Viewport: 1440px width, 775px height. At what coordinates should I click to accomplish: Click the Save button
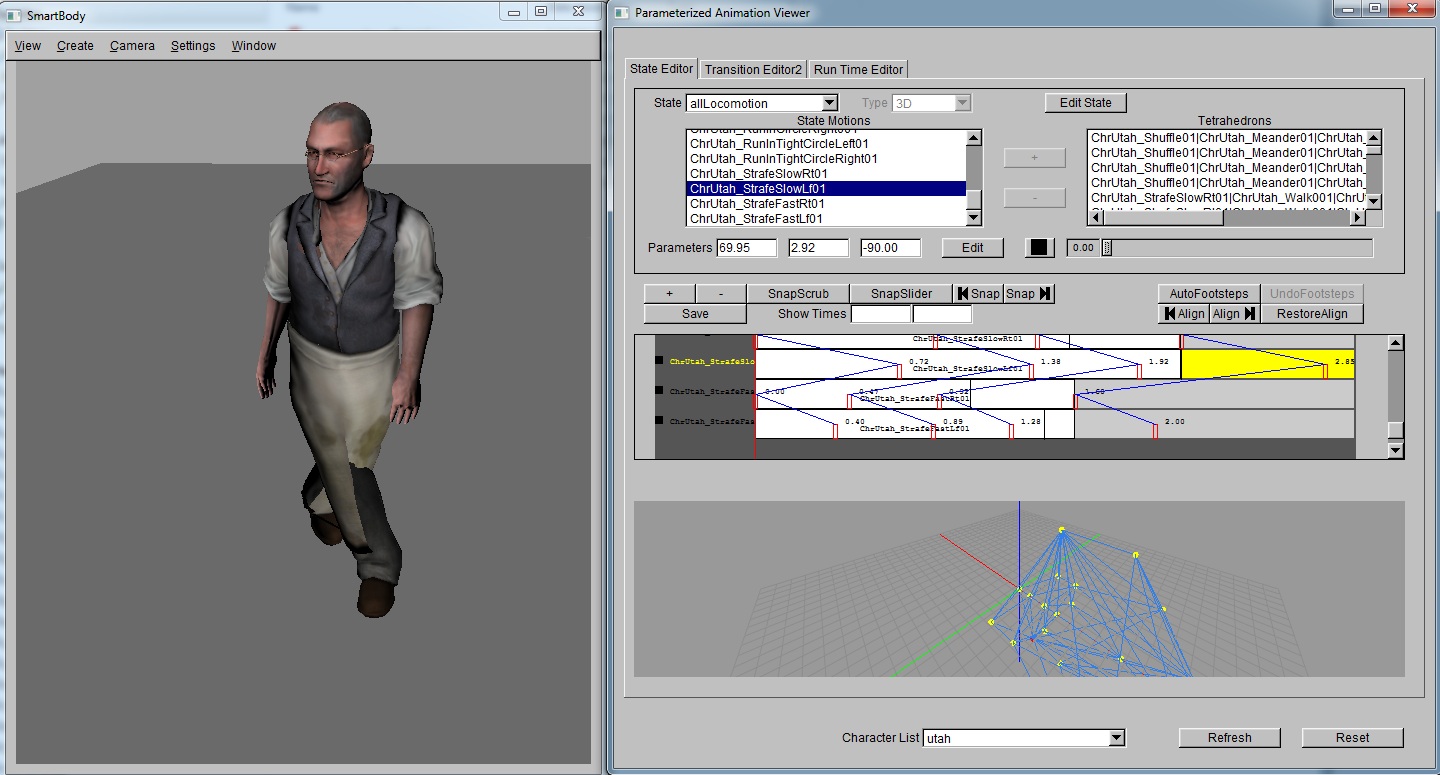tap(695, 314)
